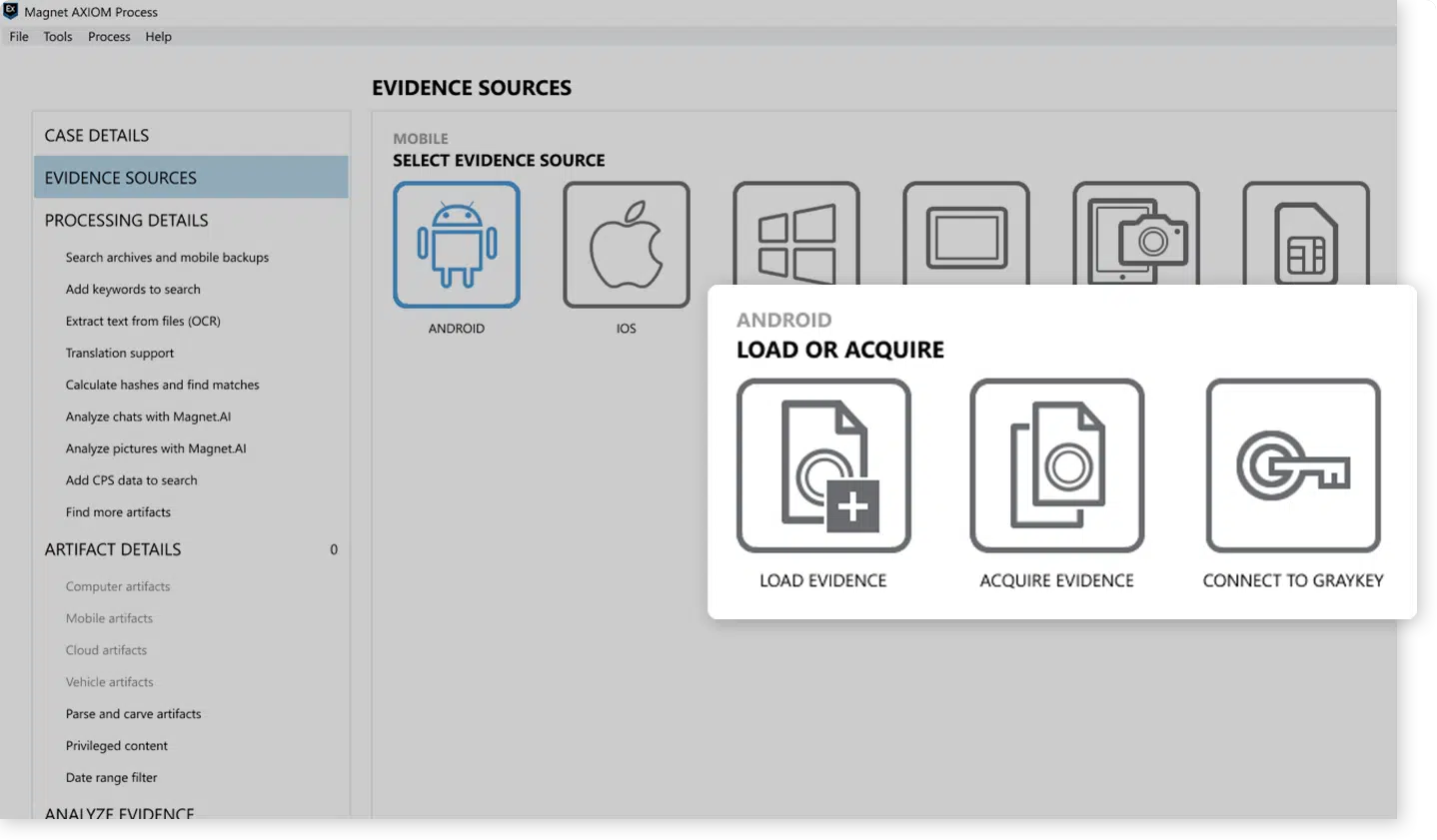Viewport: 1437px width, 840px height.
Task: Choose the tablet screen evidence source icon
Action: [x=966, y=234]
